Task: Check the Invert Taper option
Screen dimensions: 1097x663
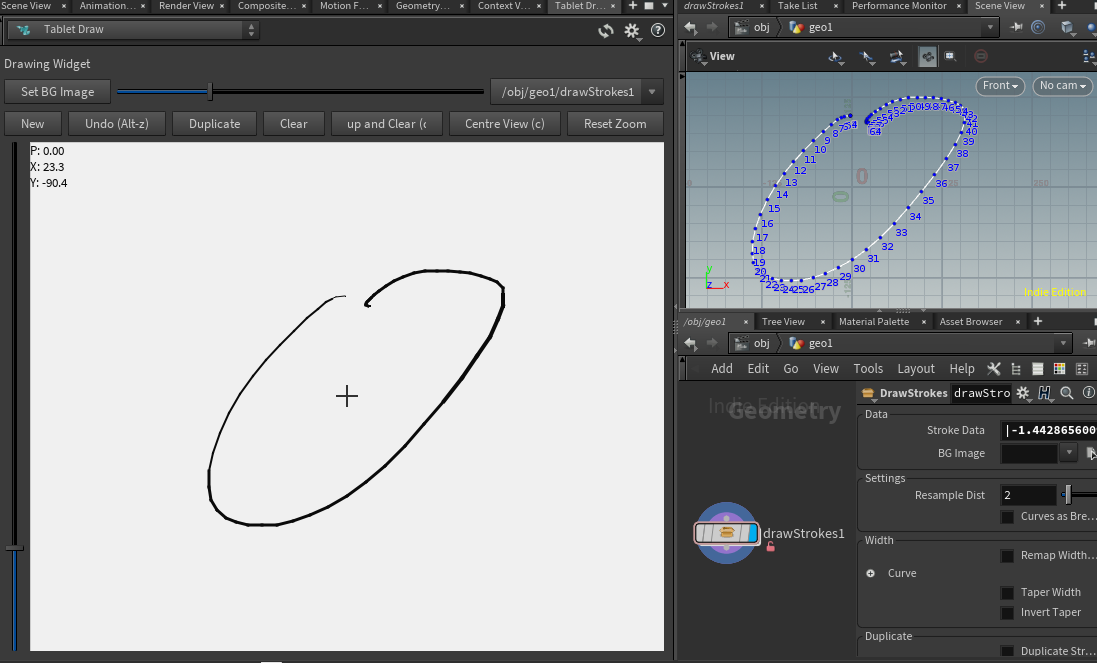Action: (1007, 612)
